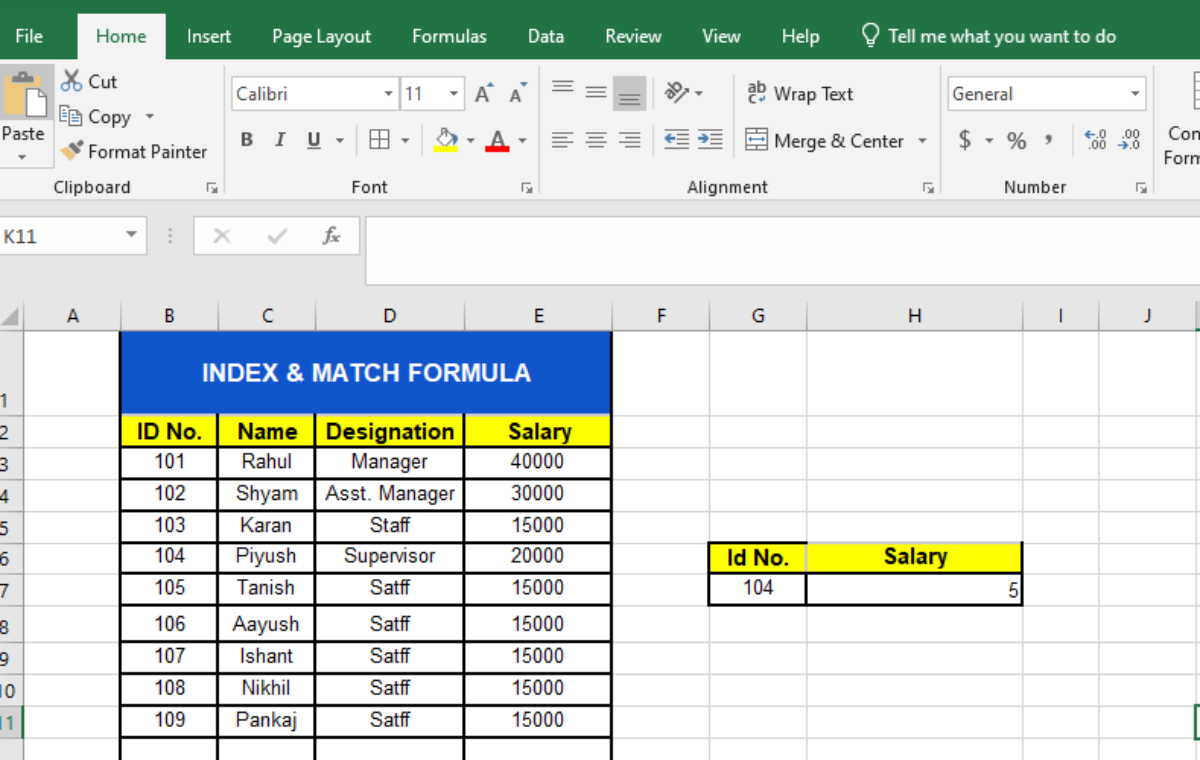This screenshot has height=760, width=1200.
Task: Open the Paste options dropdown arrow
Action: 23,157
